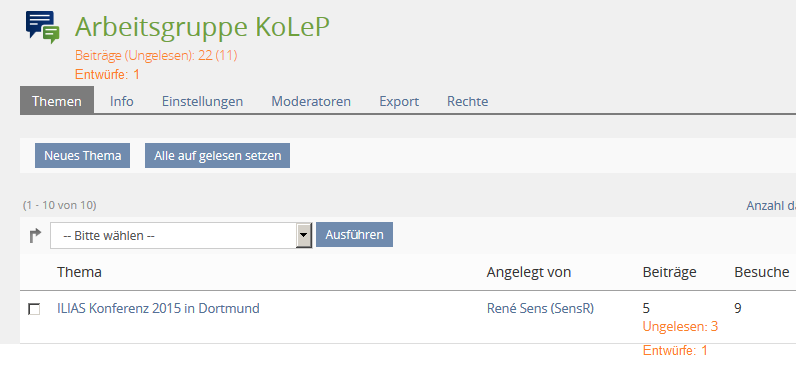Open ILIAS Konferenz 2015 in Dortmund thread
Viewport: 796px width, 387px height.
point(158,308)
